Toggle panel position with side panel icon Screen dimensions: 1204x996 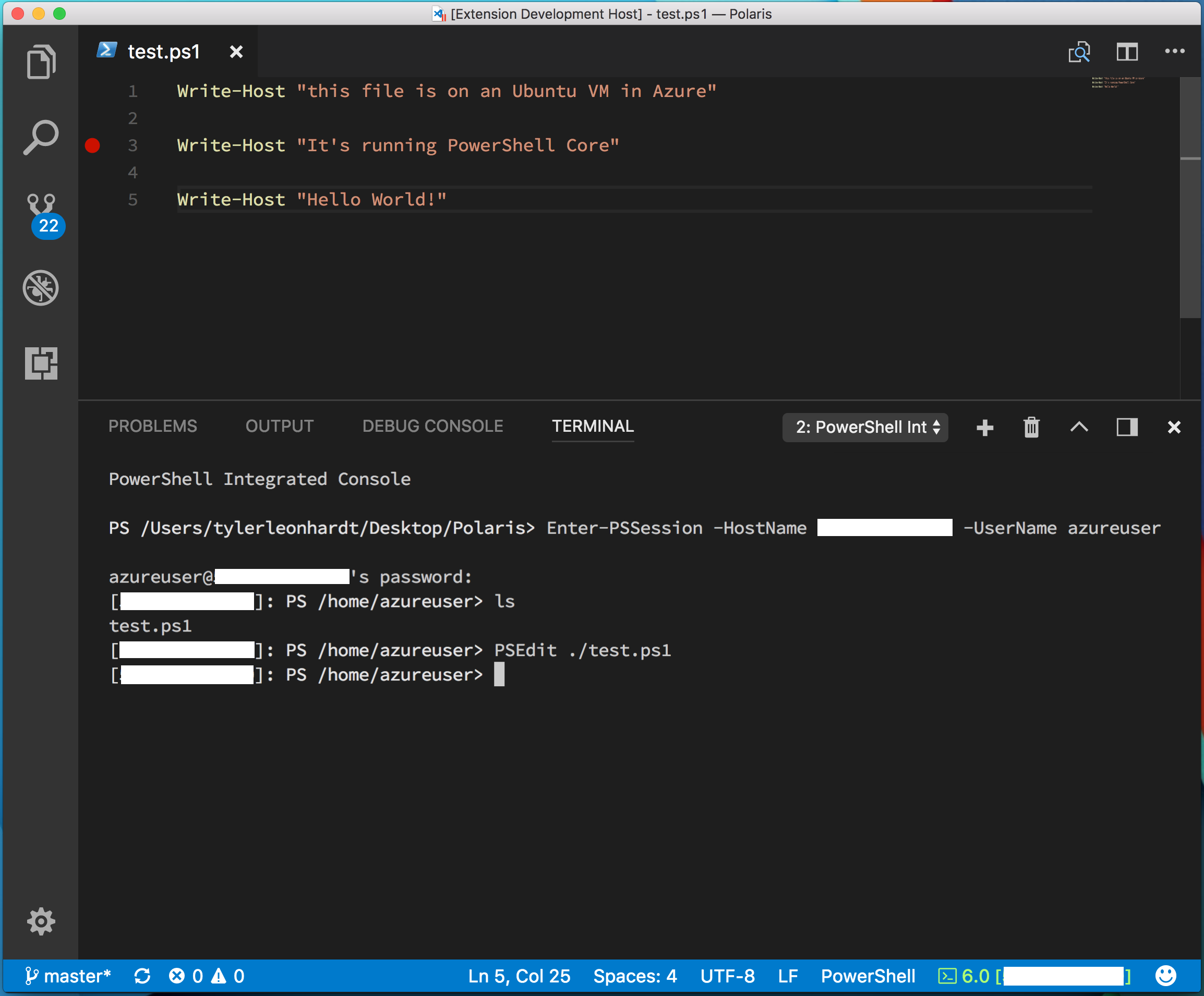click(x=1127, y=427)
